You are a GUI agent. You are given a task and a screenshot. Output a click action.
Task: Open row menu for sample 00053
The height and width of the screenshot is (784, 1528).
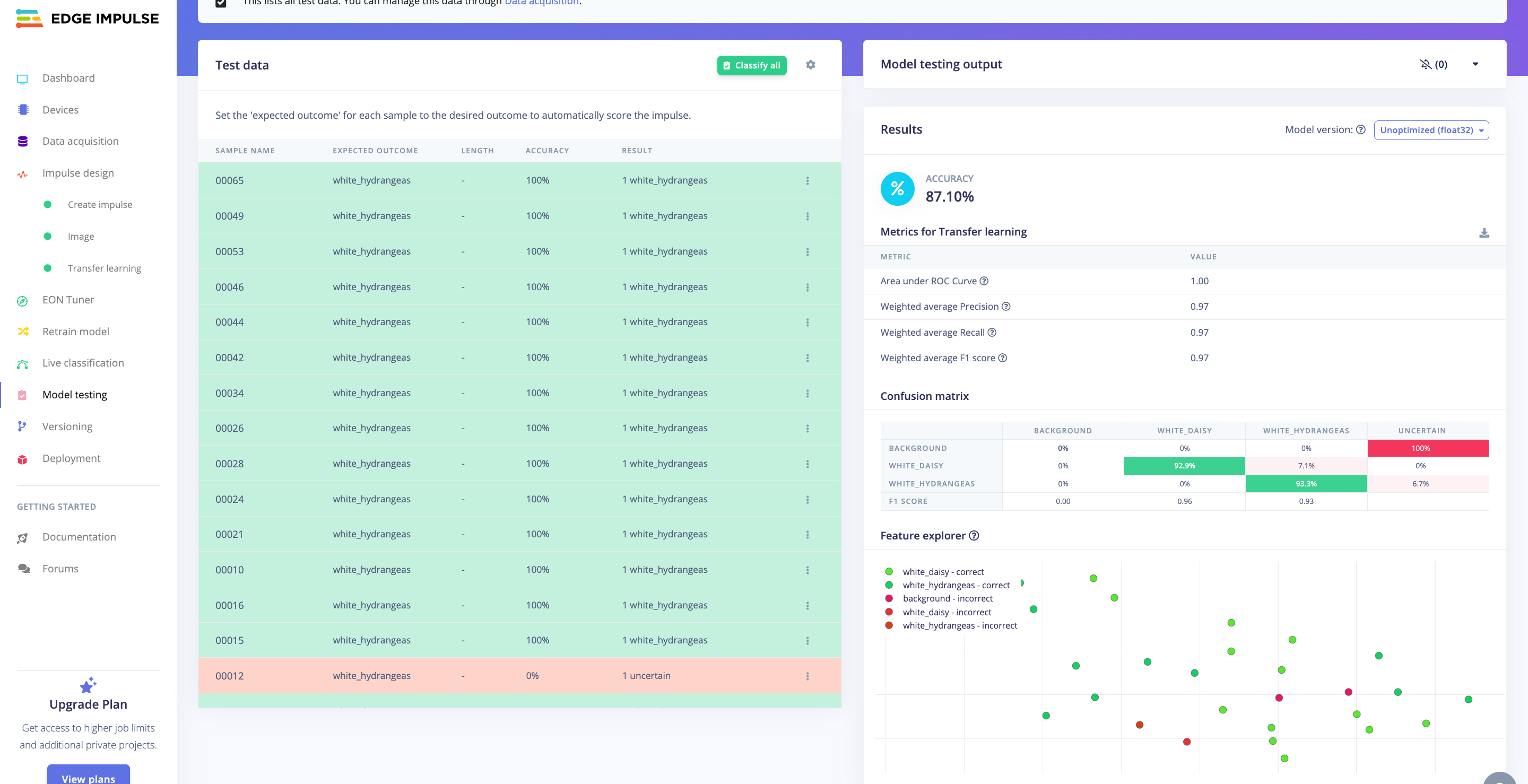point(806,252)
